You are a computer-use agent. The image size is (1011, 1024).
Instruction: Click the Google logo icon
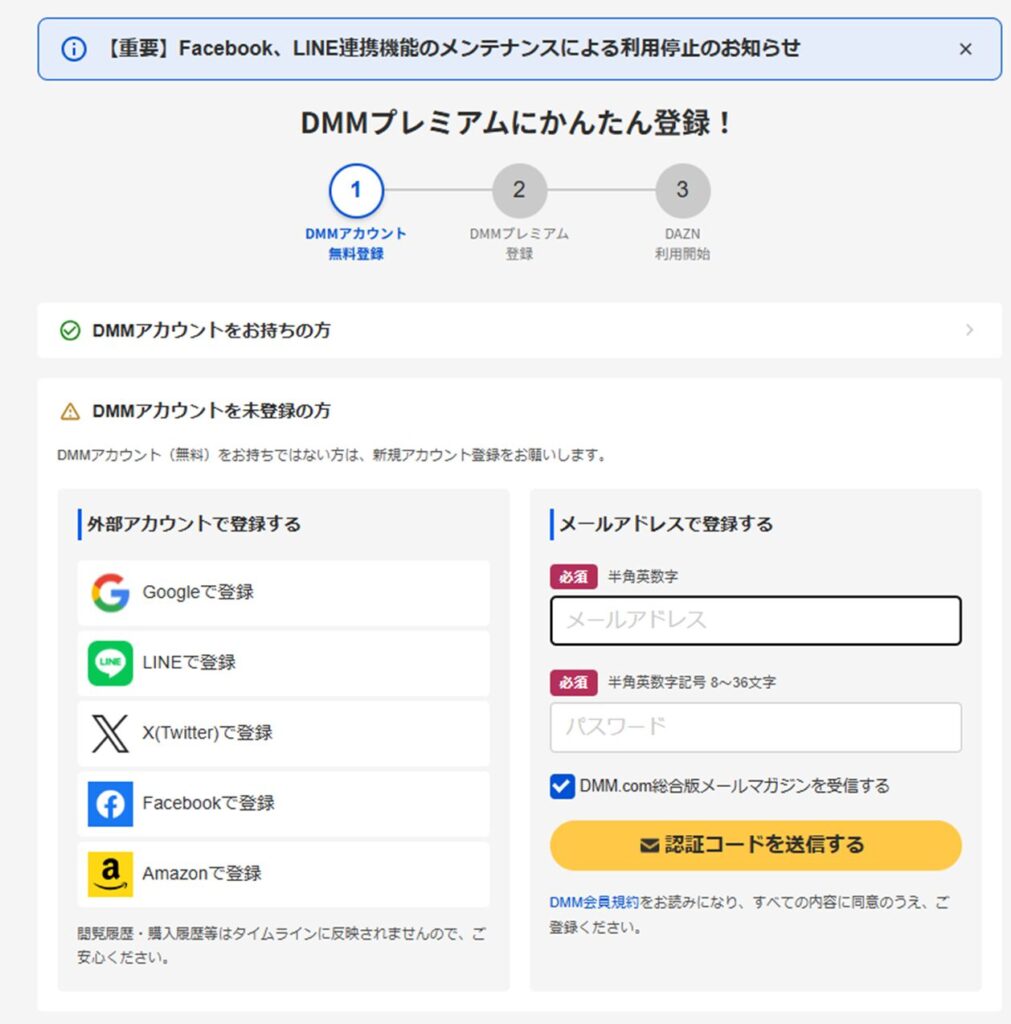[110, 592]
